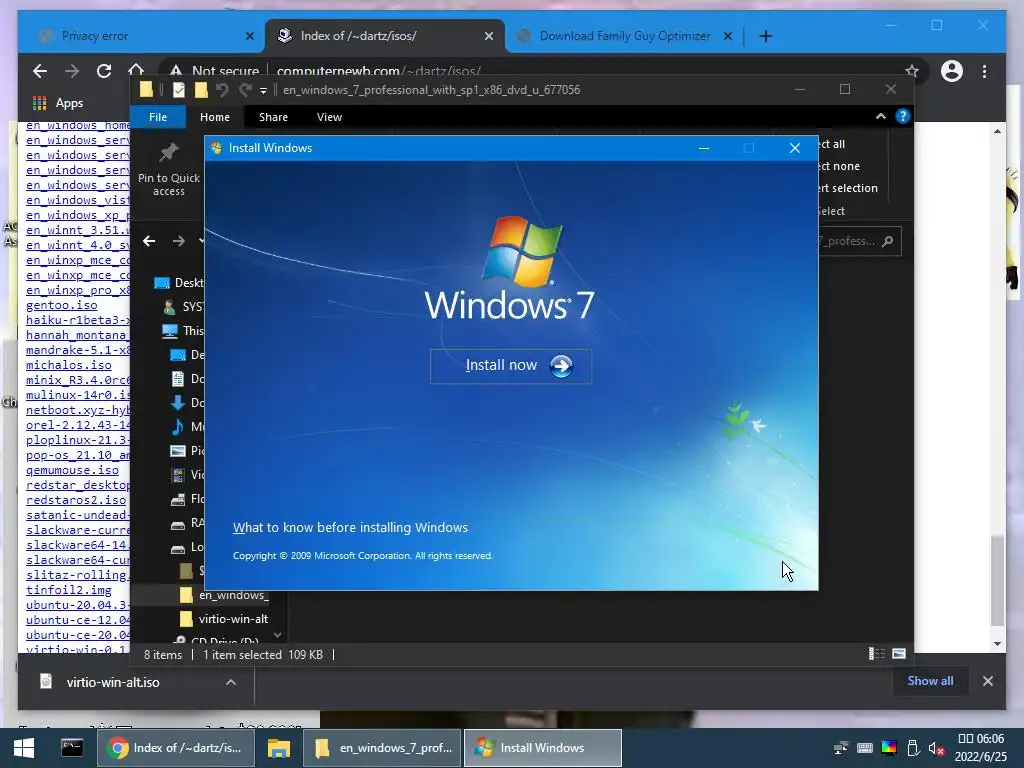Bookmark page with the star icon
Viewport: 1024px width, 768px height.
click(912, 71)
